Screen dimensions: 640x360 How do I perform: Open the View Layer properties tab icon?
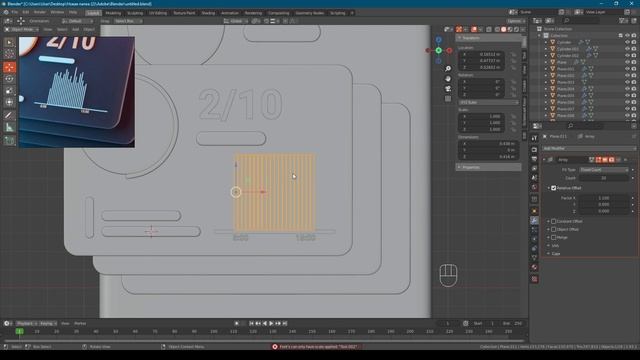534,168
